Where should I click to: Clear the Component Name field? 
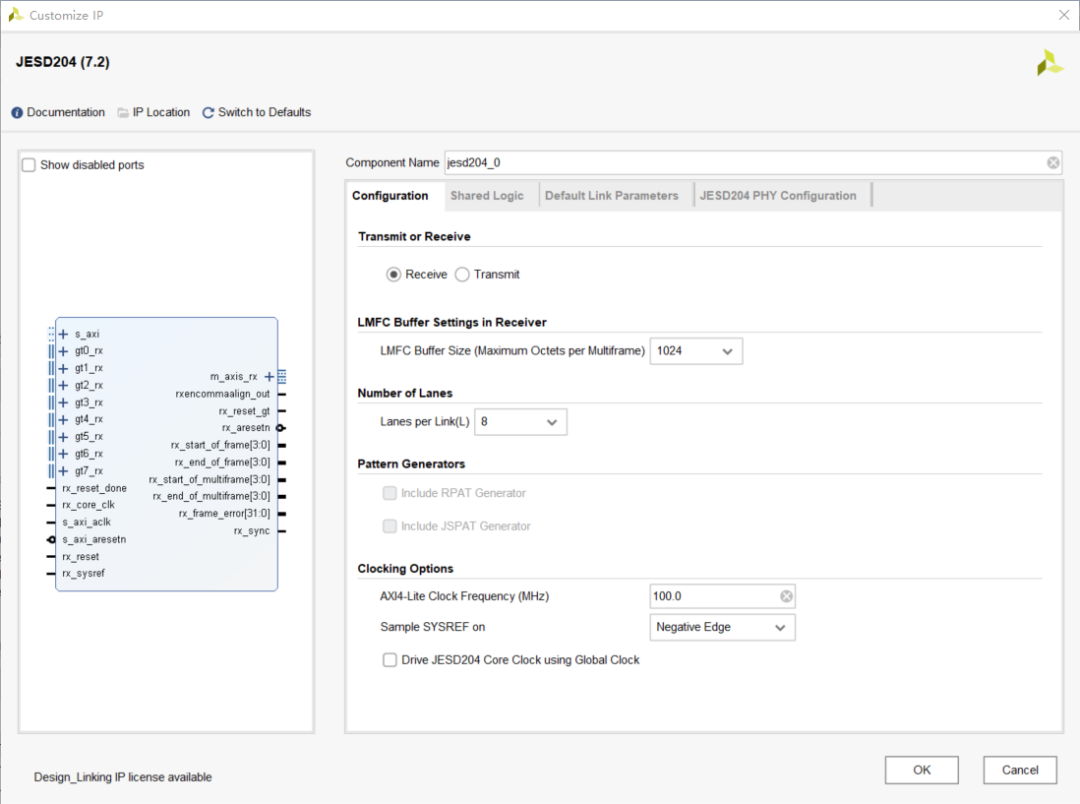[1053, 163]
